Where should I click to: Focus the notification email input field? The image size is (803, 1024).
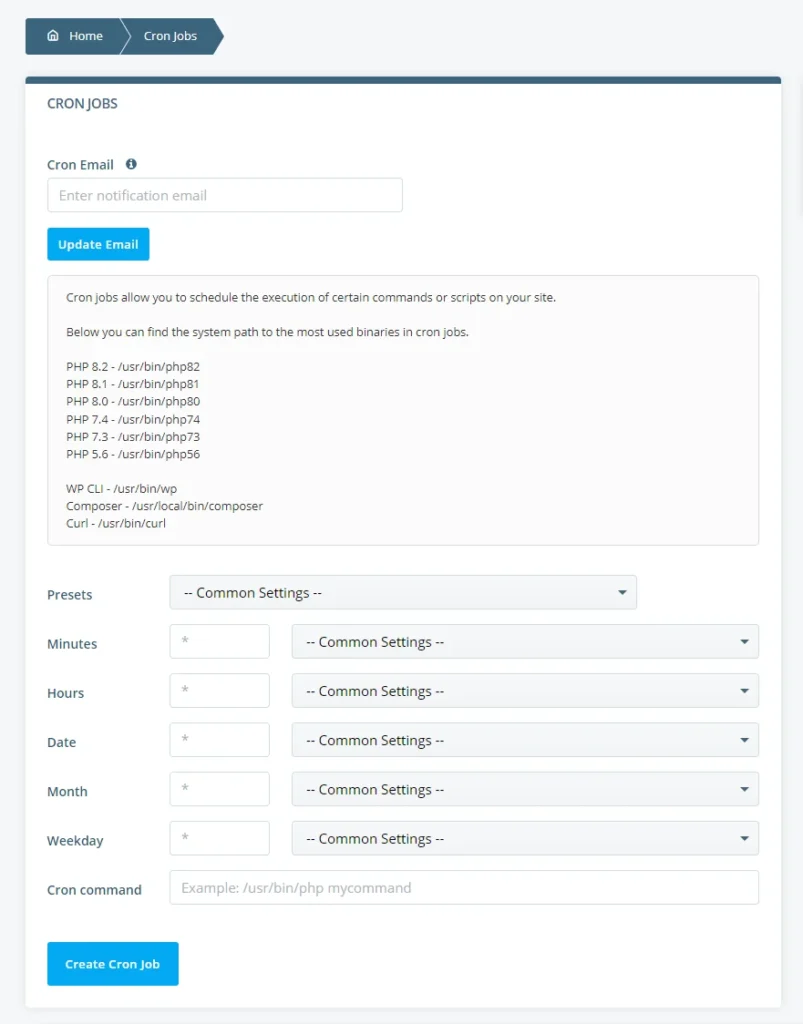225,196
